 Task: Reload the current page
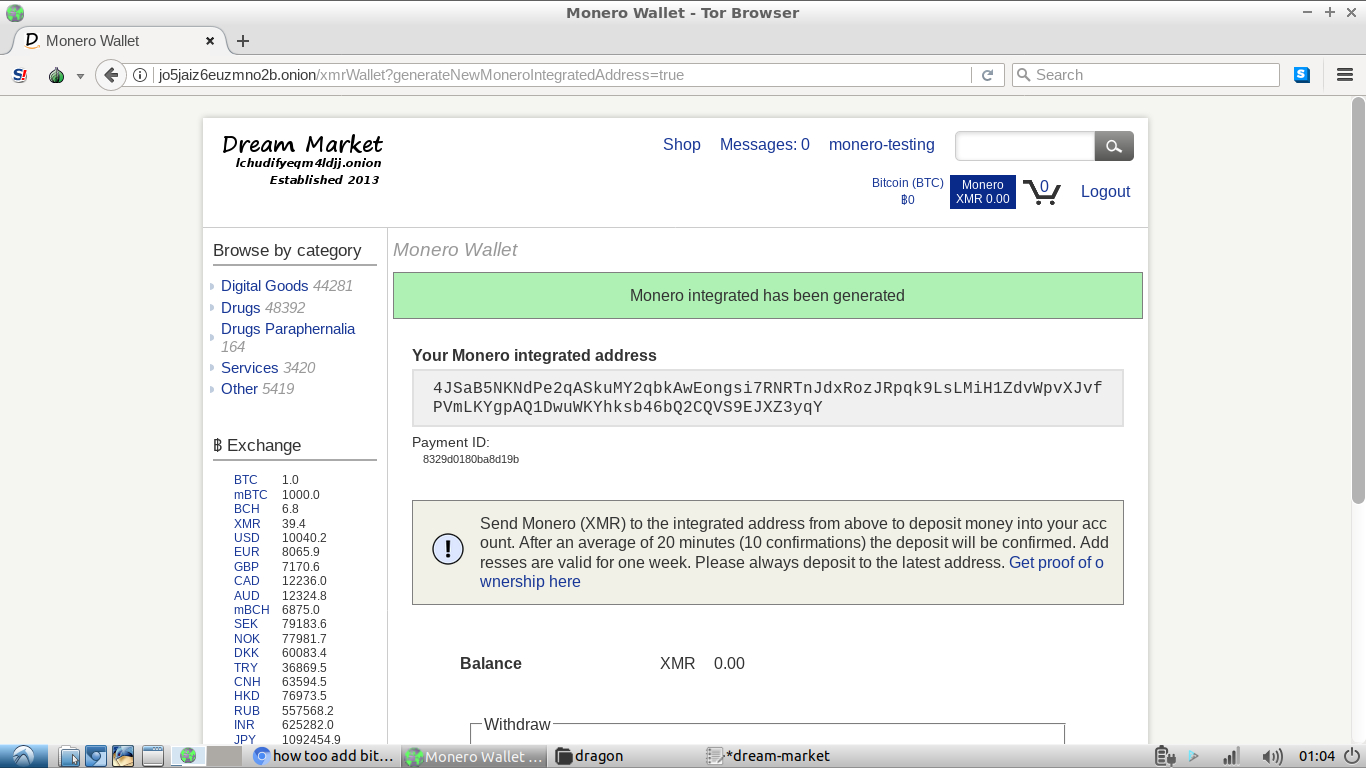[987, 75]
